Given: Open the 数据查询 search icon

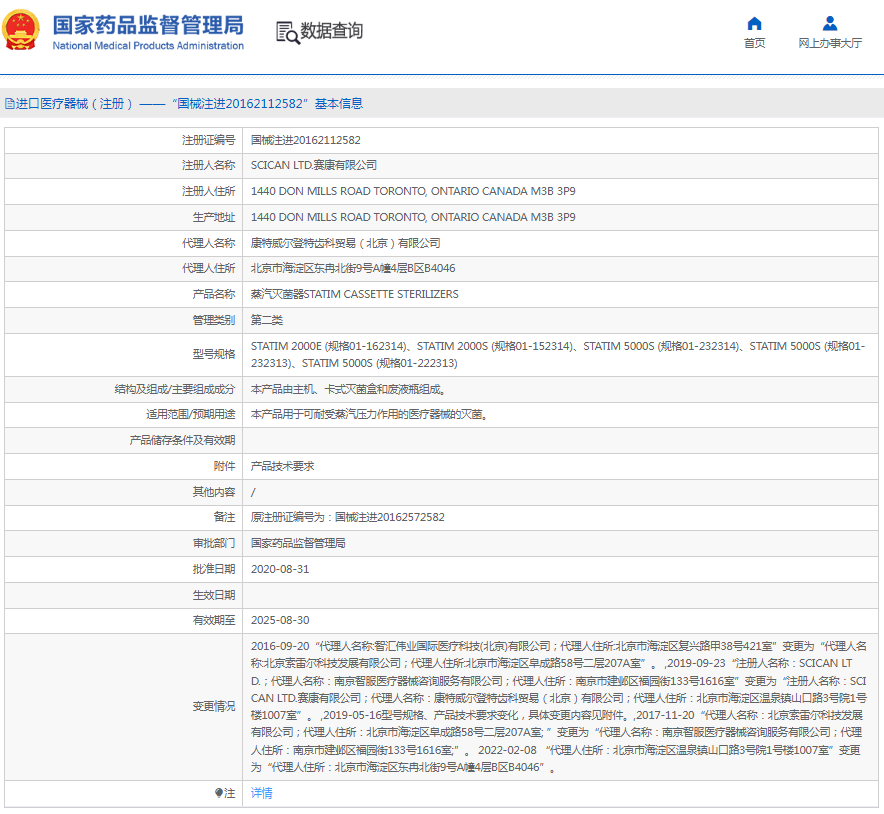Looking at the screenshot, I should pyautogui.click(x=288, y=32).
